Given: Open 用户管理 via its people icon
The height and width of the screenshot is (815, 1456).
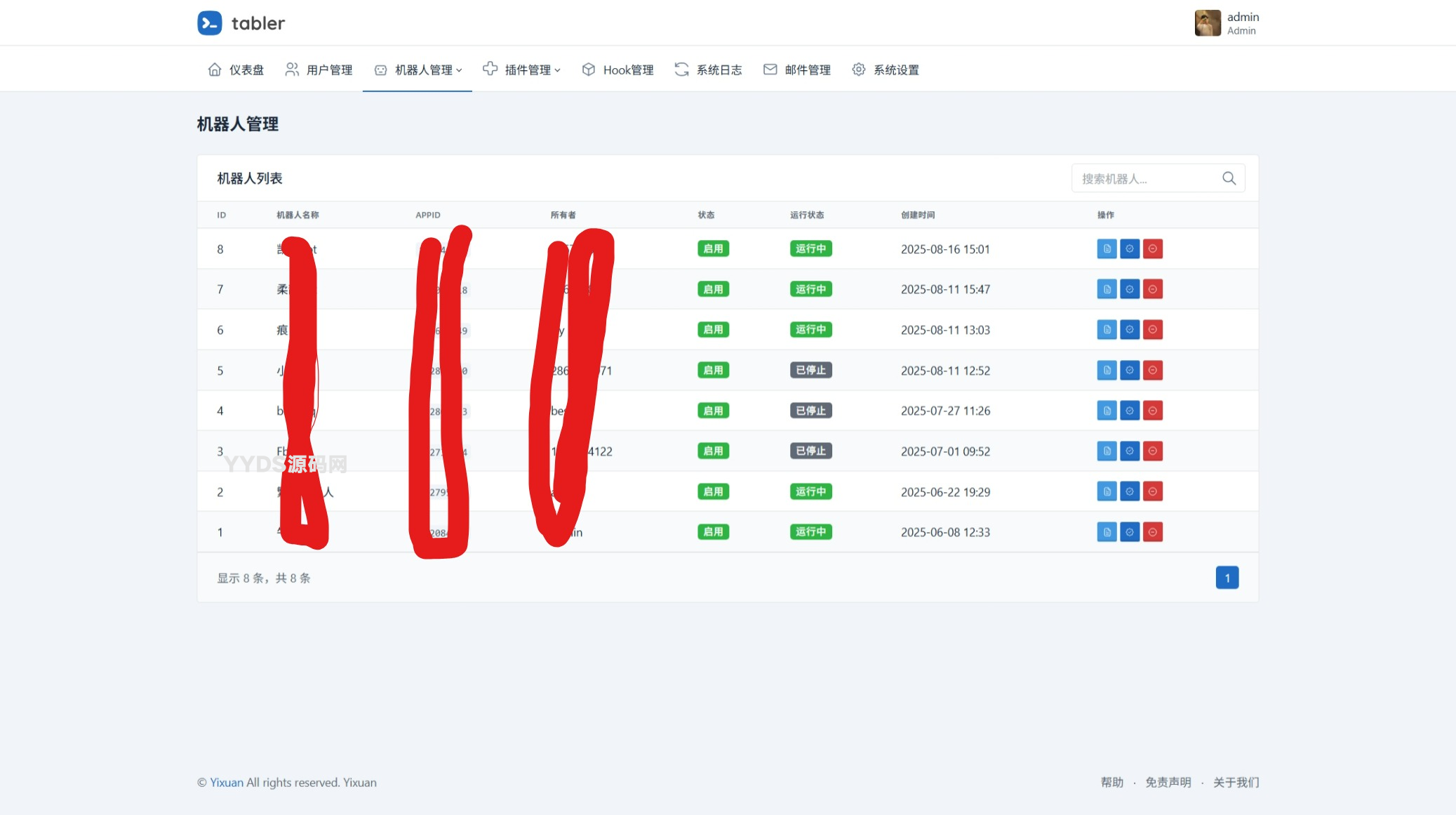Looking at the screenshot, I should click(x=292, y=69).
